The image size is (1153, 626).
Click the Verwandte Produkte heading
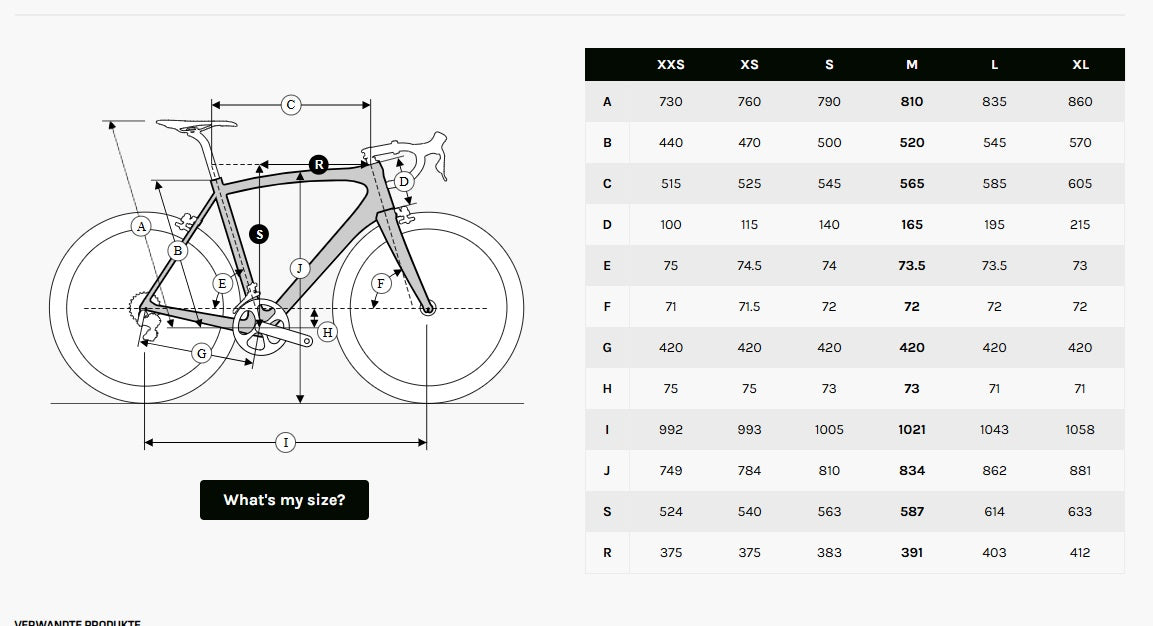[x=77, y=622]
